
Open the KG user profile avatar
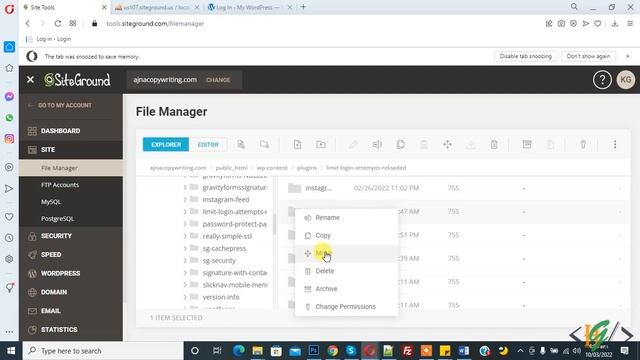[626, 80]
